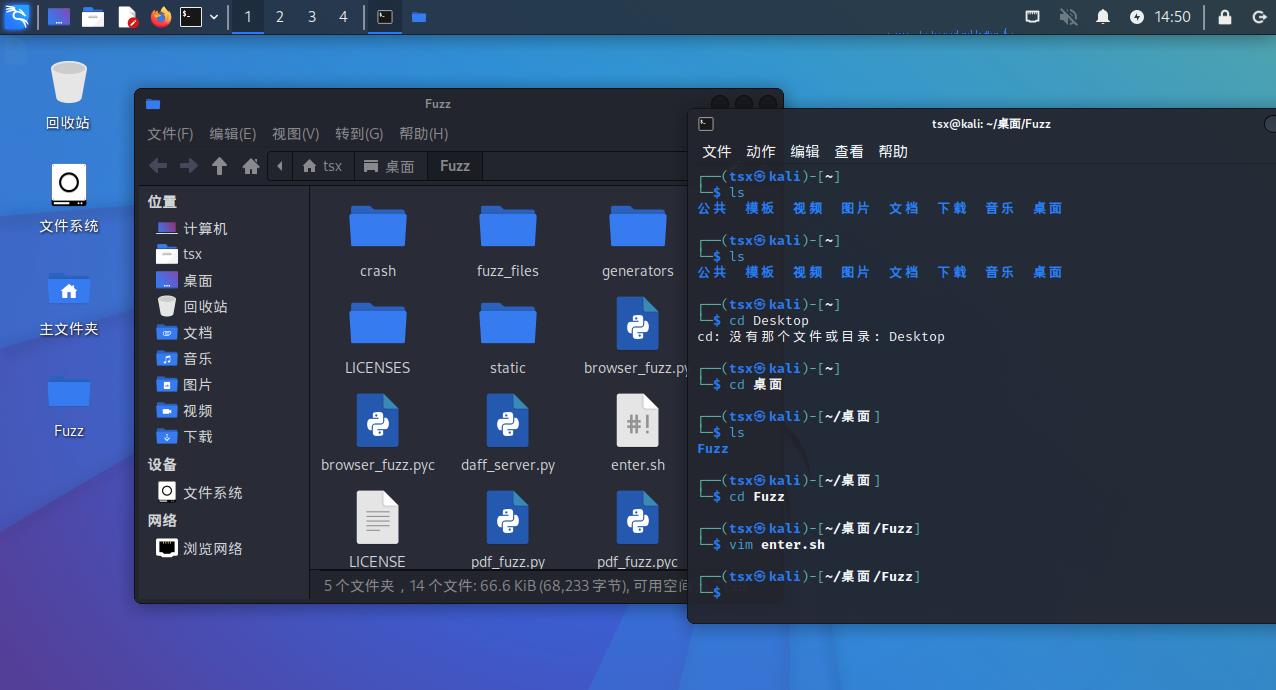This screenshot has width=1276, height=690.
Task: Select the crash folder
Action: click(x=378, y=240)
